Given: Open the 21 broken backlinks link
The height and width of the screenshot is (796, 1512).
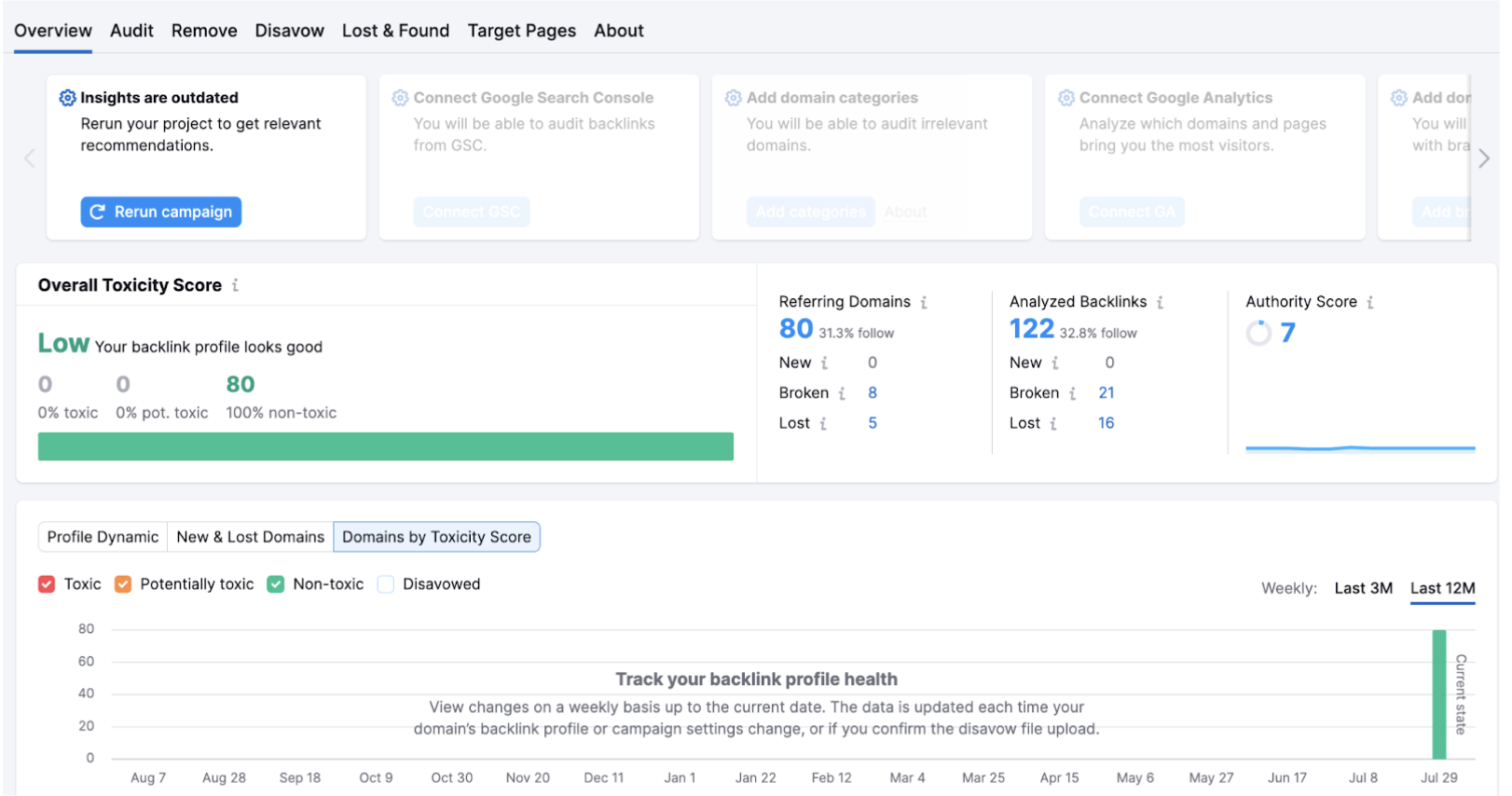Looking at the screenshot, I should [1107, 393].
